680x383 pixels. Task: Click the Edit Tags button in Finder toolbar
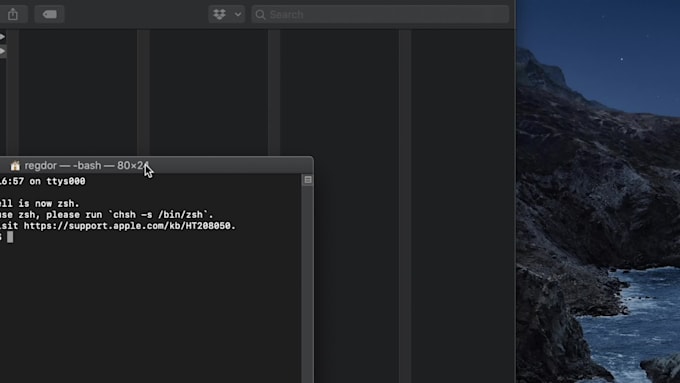tap(49, 14)
